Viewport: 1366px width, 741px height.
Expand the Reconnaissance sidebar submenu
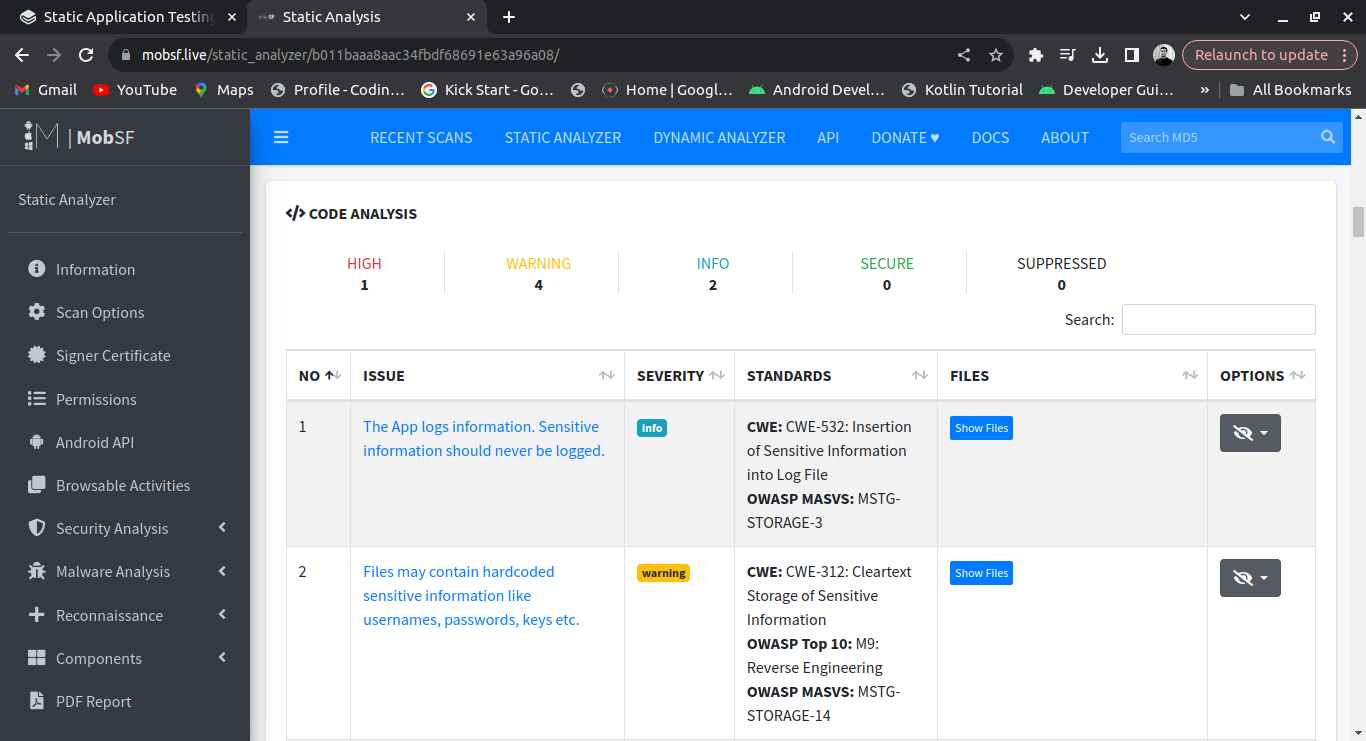(x=222, y=615)
